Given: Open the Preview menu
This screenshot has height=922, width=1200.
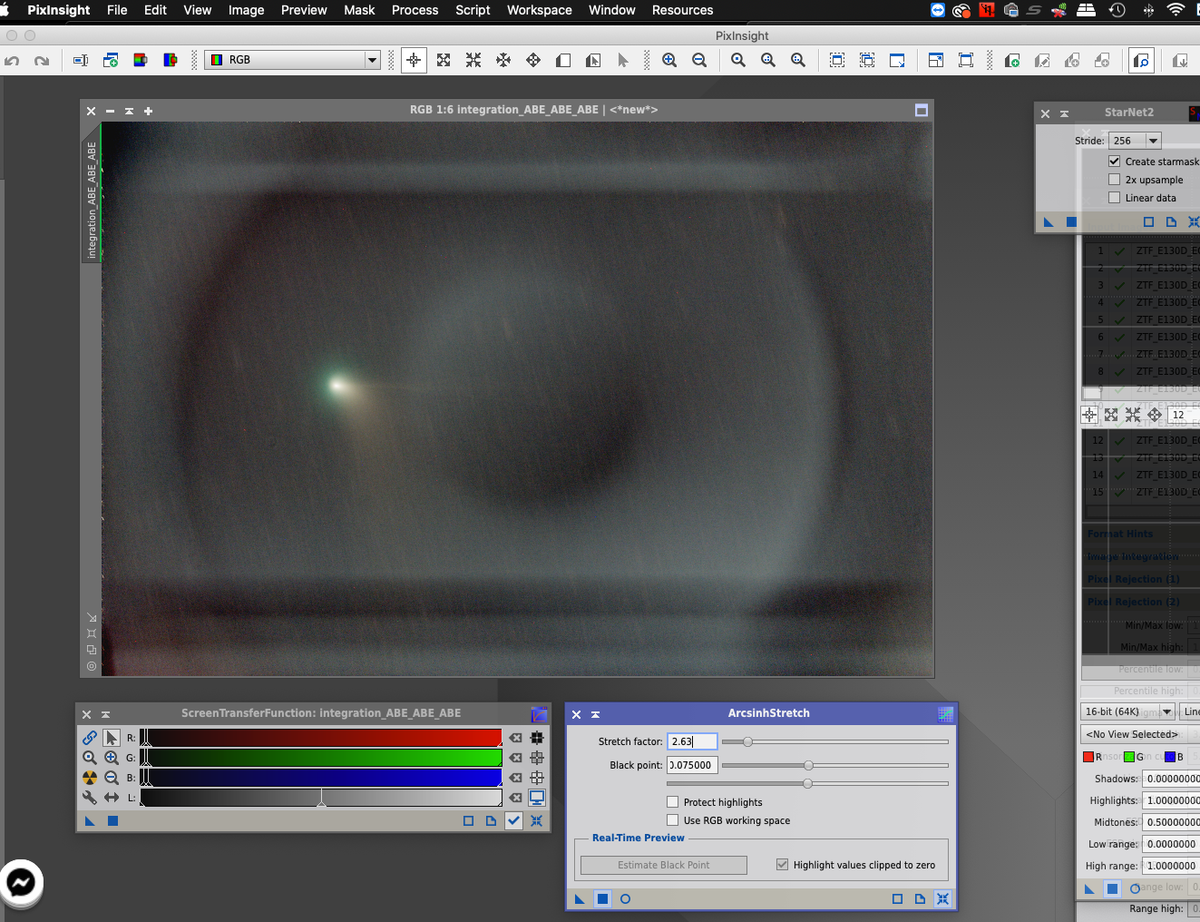Looking at the screenshot, I should coord(304,10).
